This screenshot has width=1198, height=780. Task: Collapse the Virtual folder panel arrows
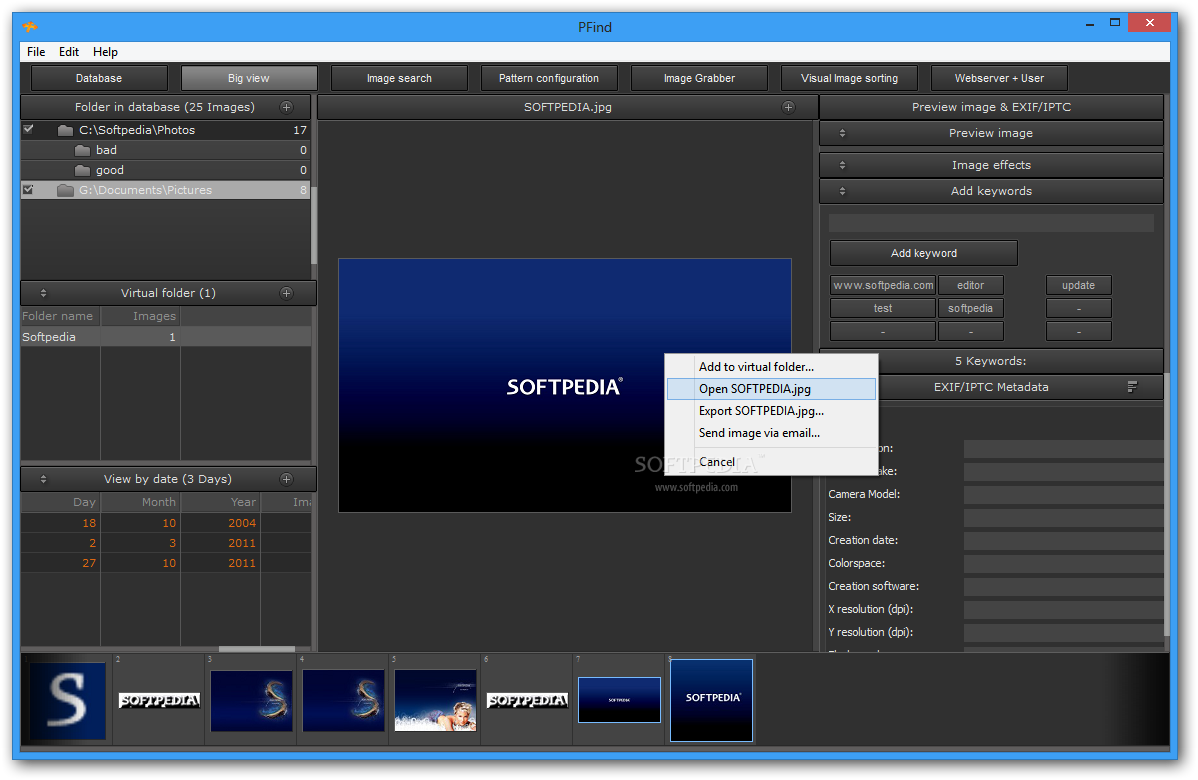pyautogui.click(x=43, y=293)
